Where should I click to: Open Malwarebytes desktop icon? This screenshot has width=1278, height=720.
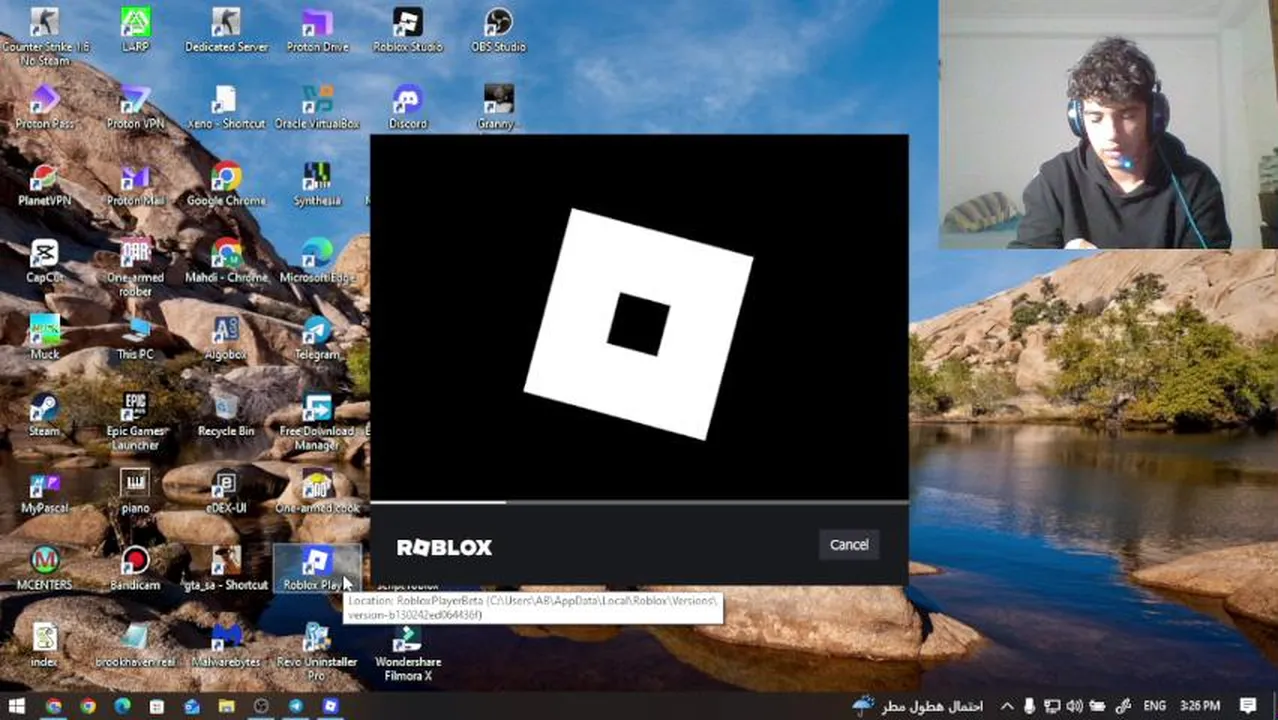(x=226, y=645)
